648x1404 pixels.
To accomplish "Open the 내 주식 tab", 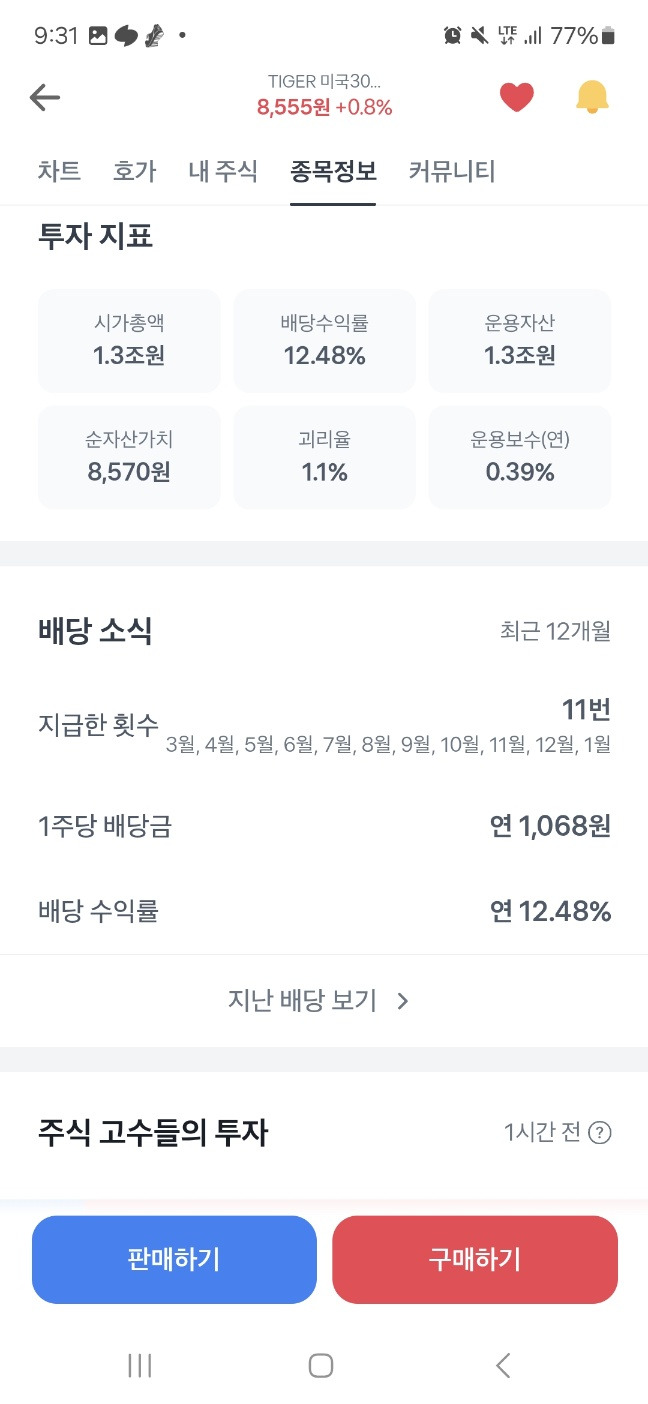I will pyautogui.click(x=223, y=171).
